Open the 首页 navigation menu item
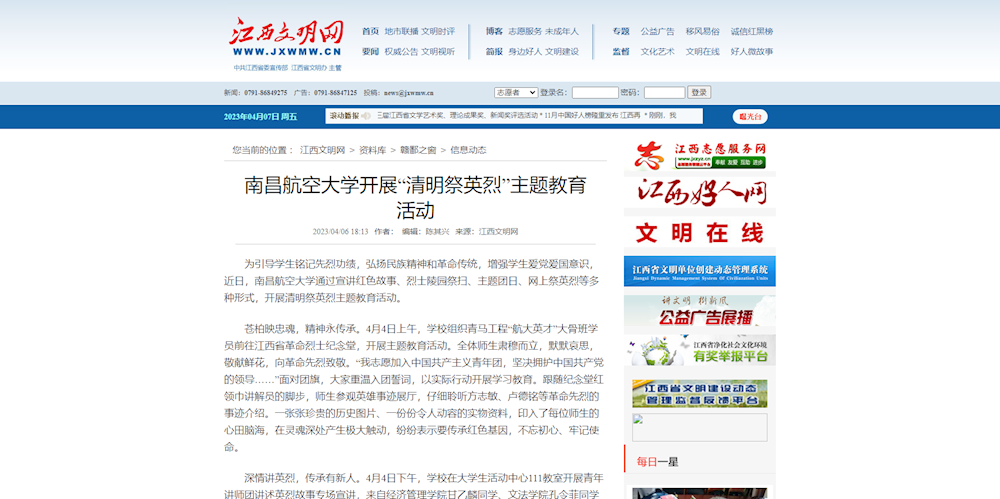This screenshot has height=499, width=1000. (x=370, y=31)
